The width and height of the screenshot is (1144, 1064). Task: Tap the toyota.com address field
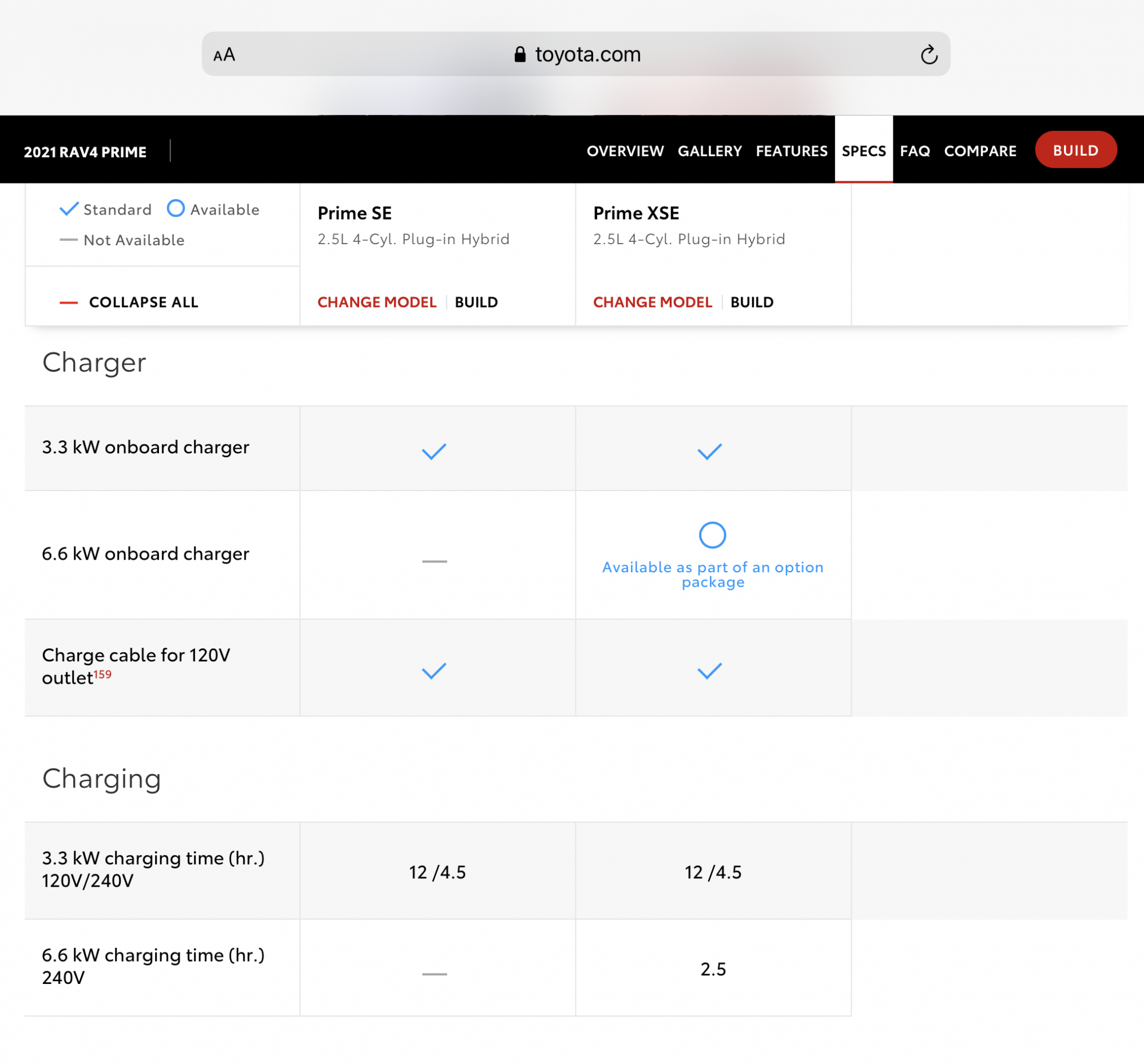point(587,55)
